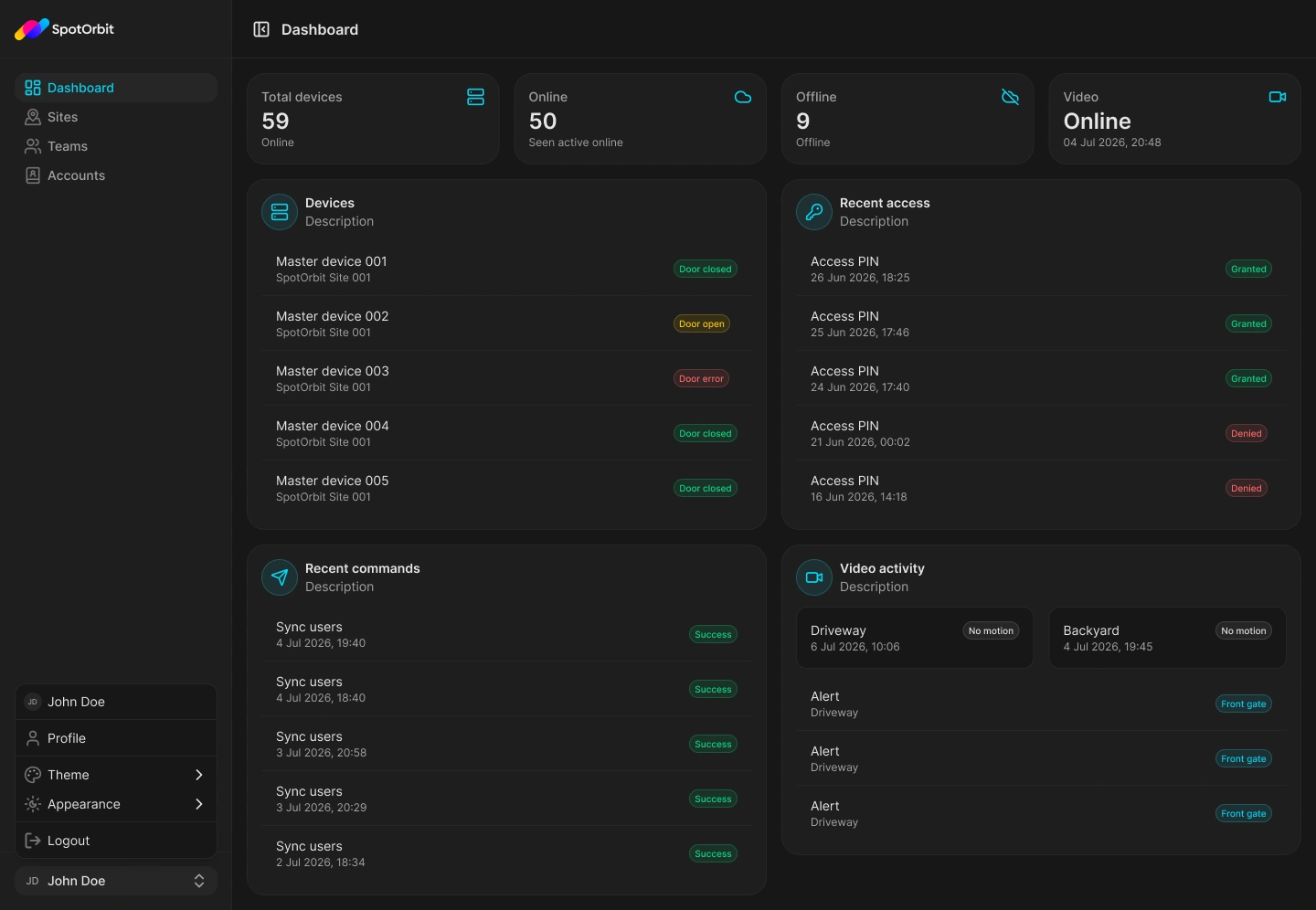Click the Online cloud icon

click(x=743, y=97)
